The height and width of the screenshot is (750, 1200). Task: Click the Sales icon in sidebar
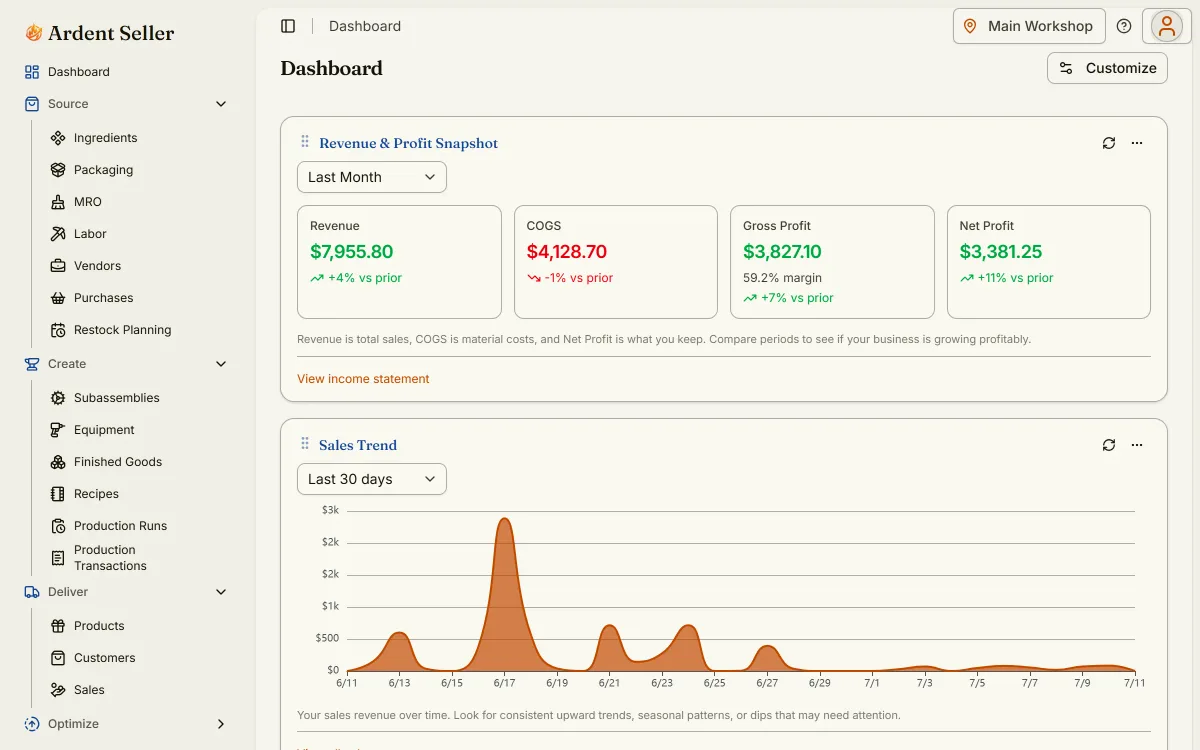click(x=58, y=690)
